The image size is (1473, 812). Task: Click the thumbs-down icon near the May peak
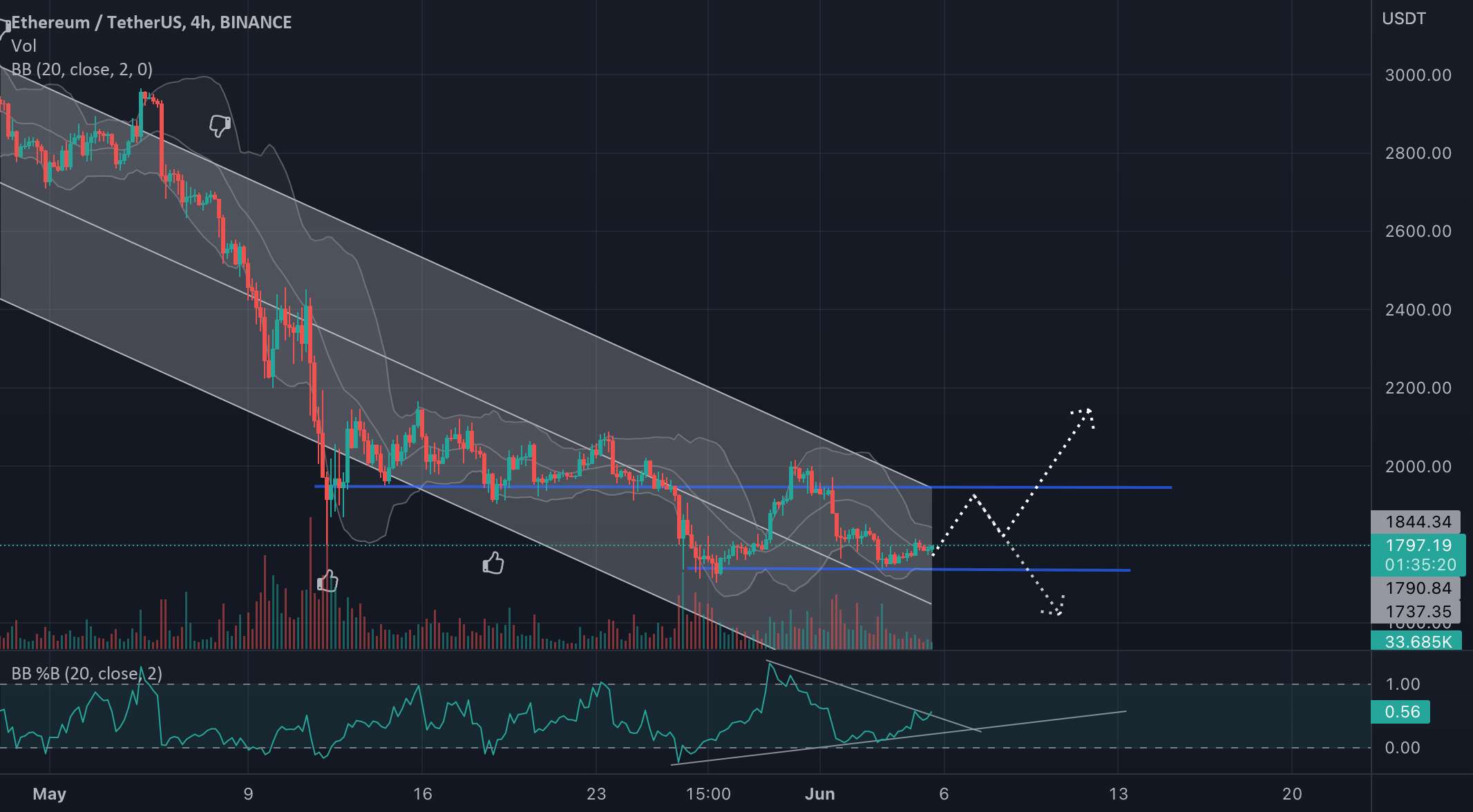tap(220, 126)
